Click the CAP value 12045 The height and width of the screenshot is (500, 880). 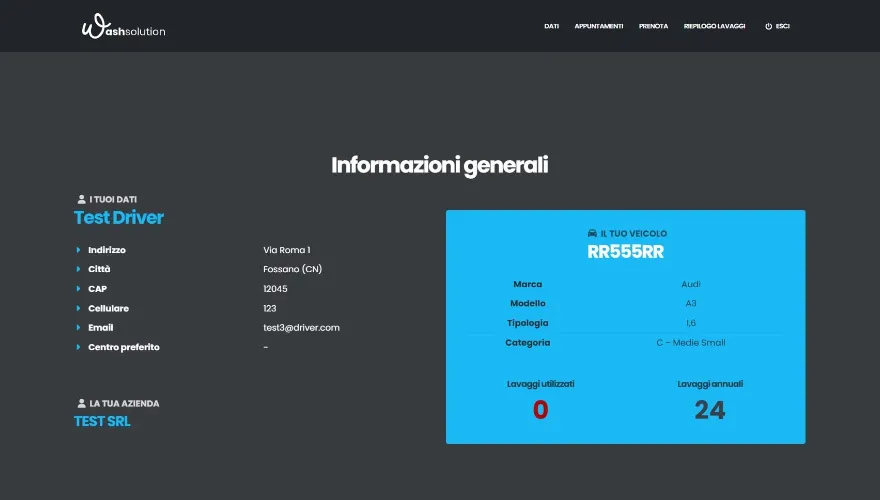pyautogui.click(x=275, y=288)
